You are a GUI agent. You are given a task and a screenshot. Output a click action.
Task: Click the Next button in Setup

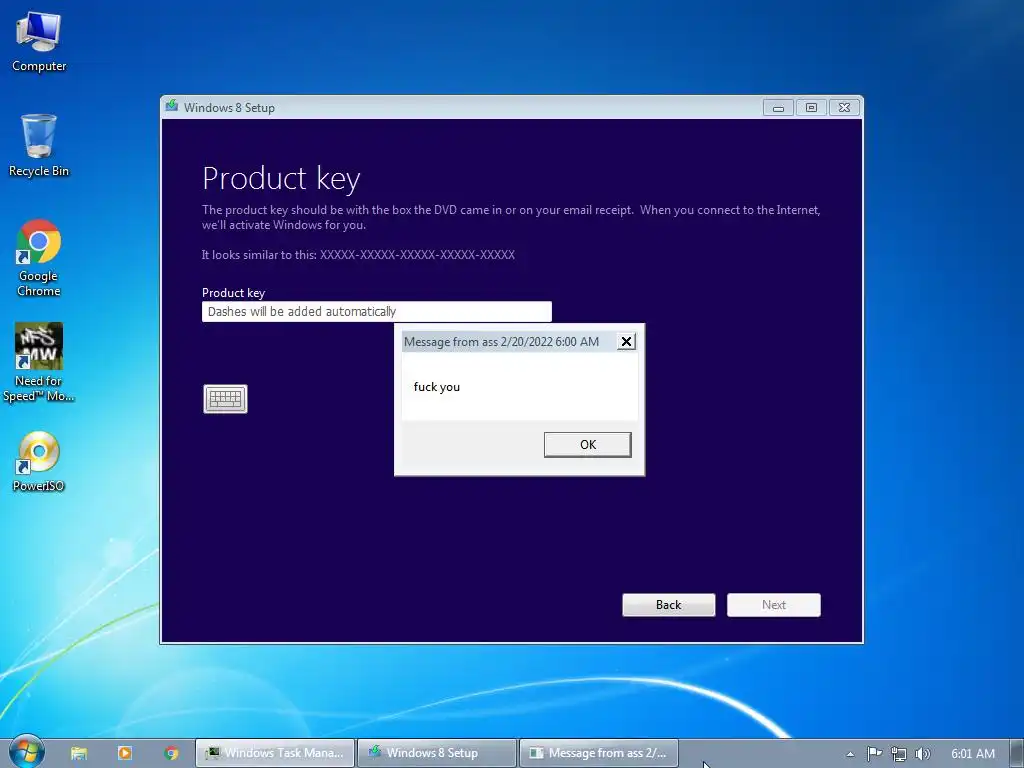click(x=773, y=605)
